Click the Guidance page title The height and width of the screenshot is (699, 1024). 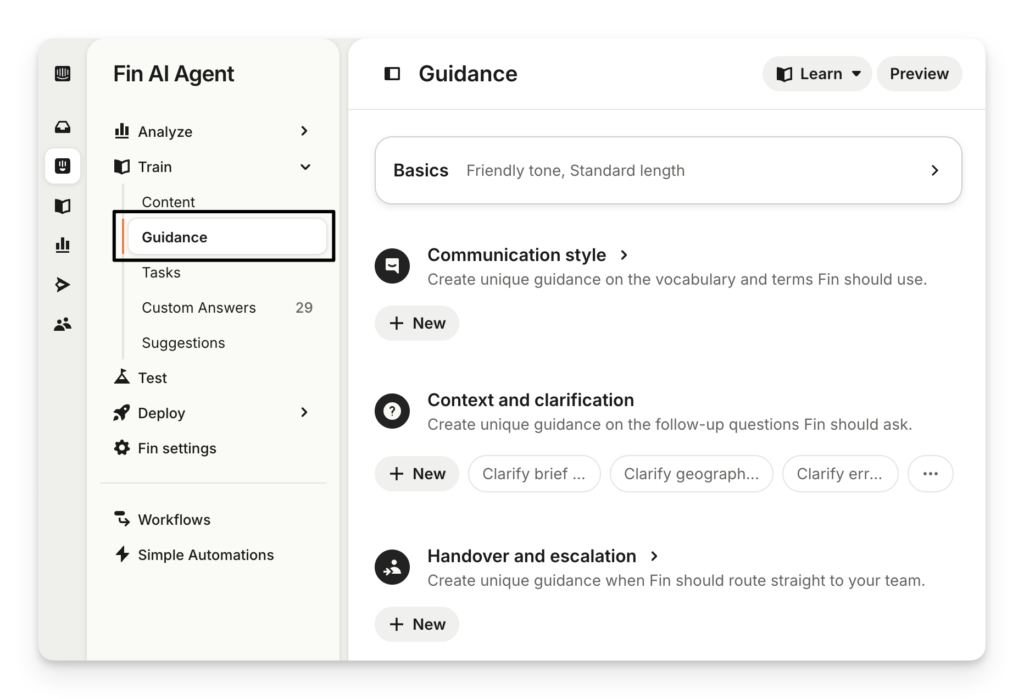pos(468,74)
